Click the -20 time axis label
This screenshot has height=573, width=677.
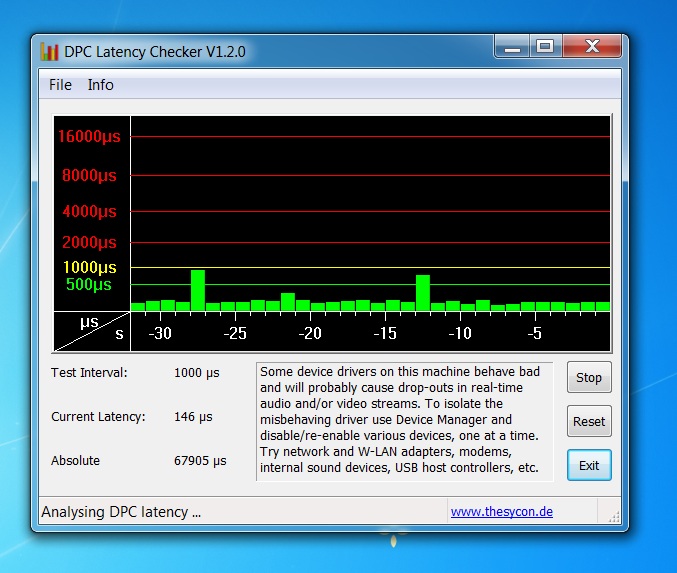[x=310, y=333]
